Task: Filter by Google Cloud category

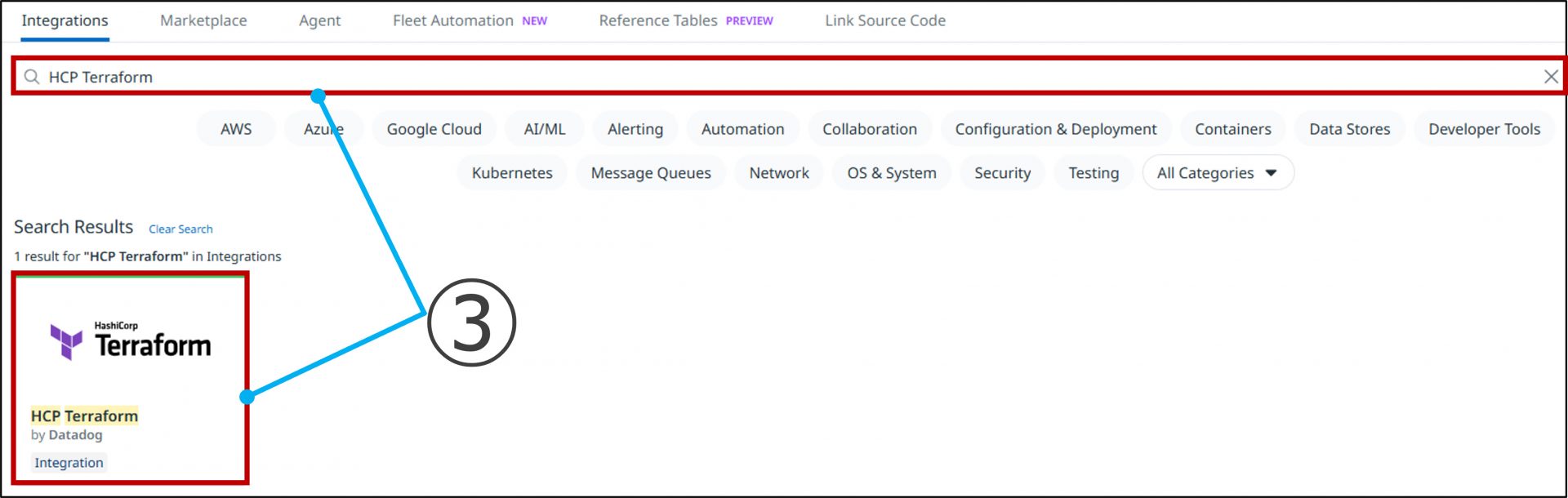Action: tap(434, 129)
